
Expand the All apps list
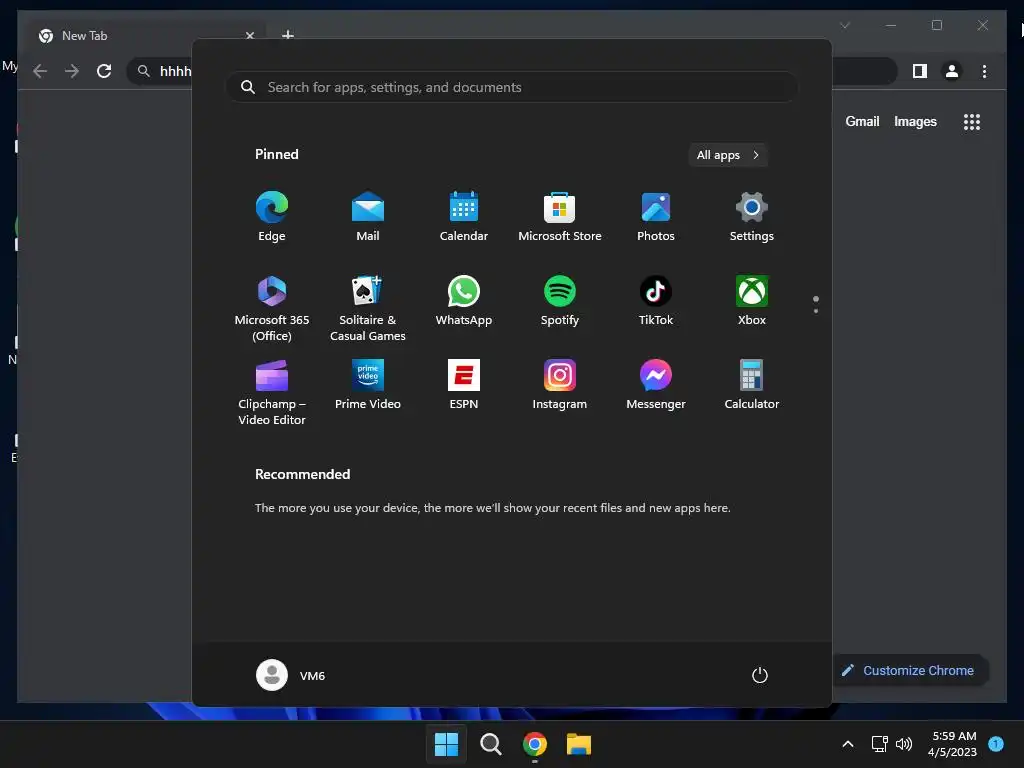[728, 155]
